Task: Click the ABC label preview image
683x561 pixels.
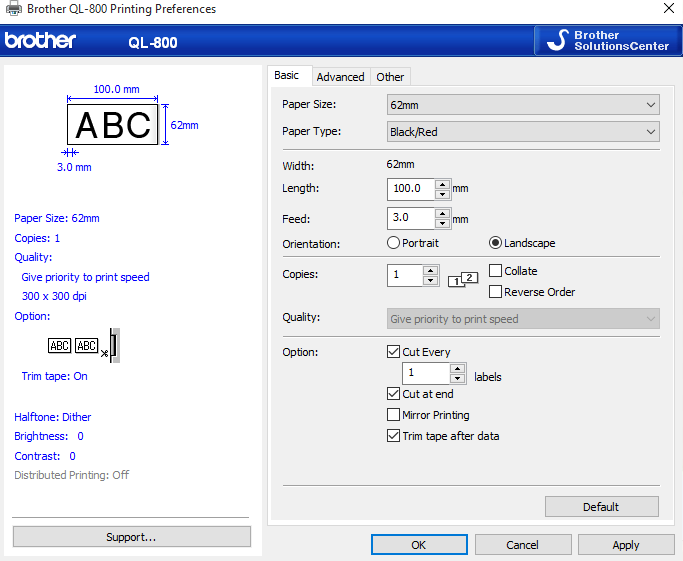Action: tap(112, 125)
